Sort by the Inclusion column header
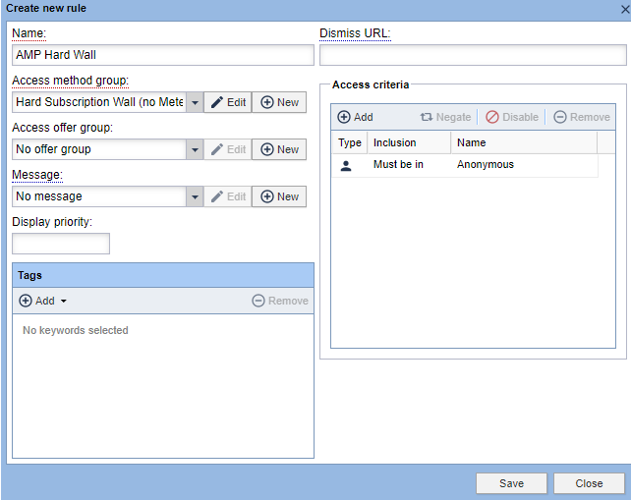 coord(407,143)
